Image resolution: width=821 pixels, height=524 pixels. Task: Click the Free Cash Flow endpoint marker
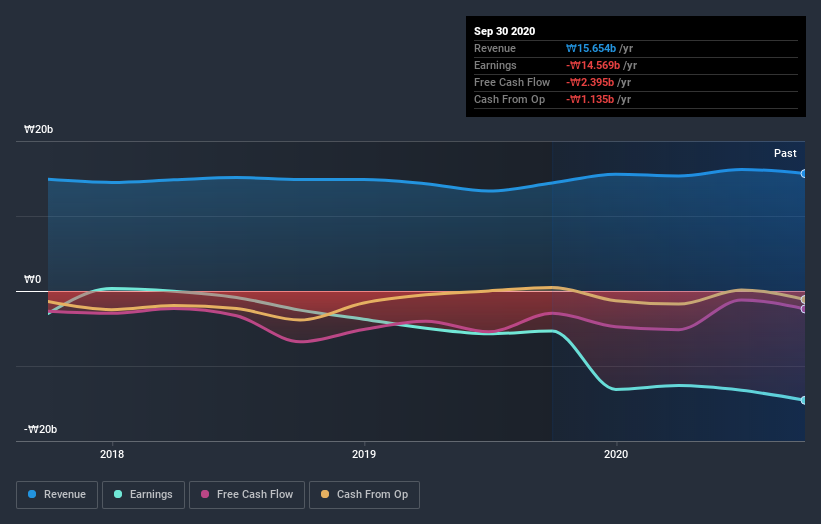click(803, 309)
